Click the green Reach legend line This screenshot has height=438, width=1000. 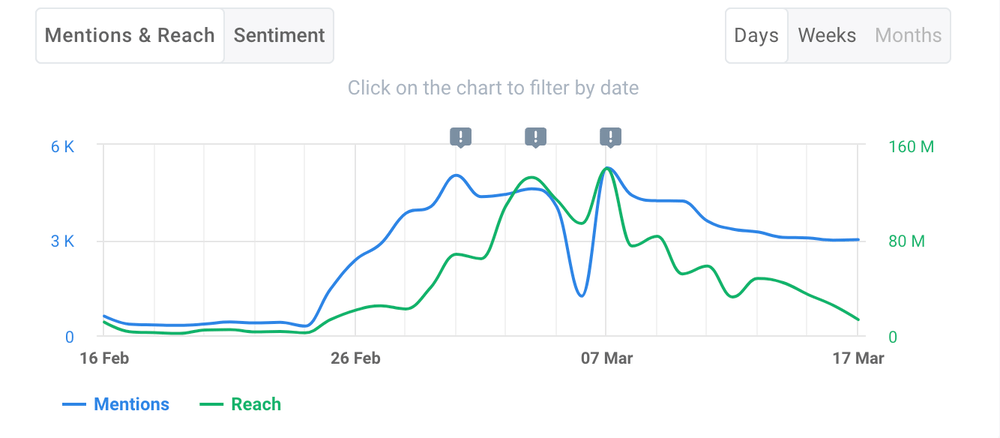point(212,405)
